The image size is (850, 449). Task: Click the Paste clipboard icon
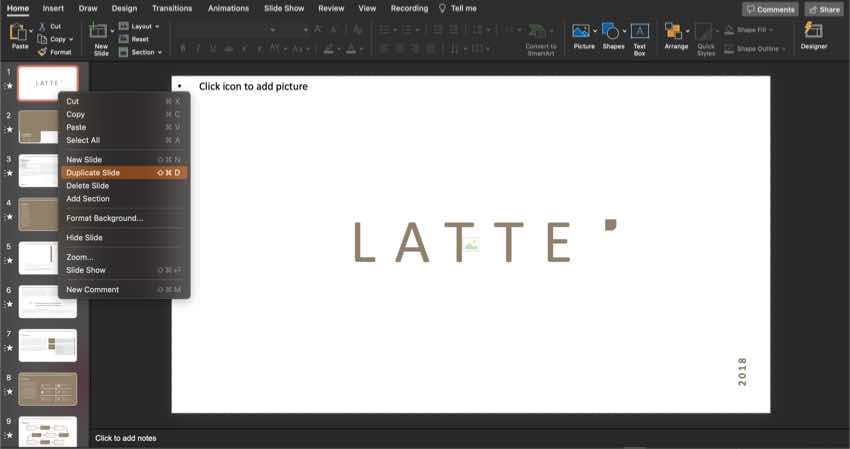(x=20, y=34)
